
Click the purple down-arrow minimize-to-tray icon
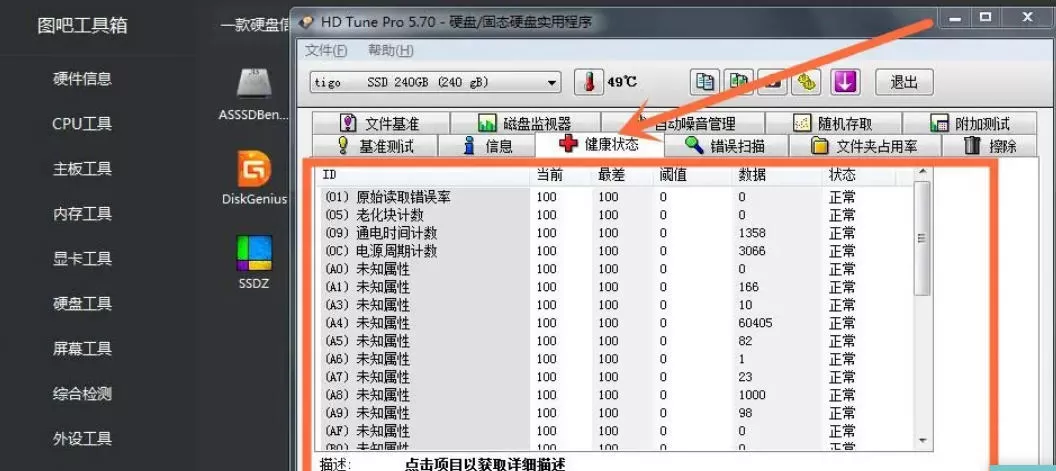[x=847, y=82]
